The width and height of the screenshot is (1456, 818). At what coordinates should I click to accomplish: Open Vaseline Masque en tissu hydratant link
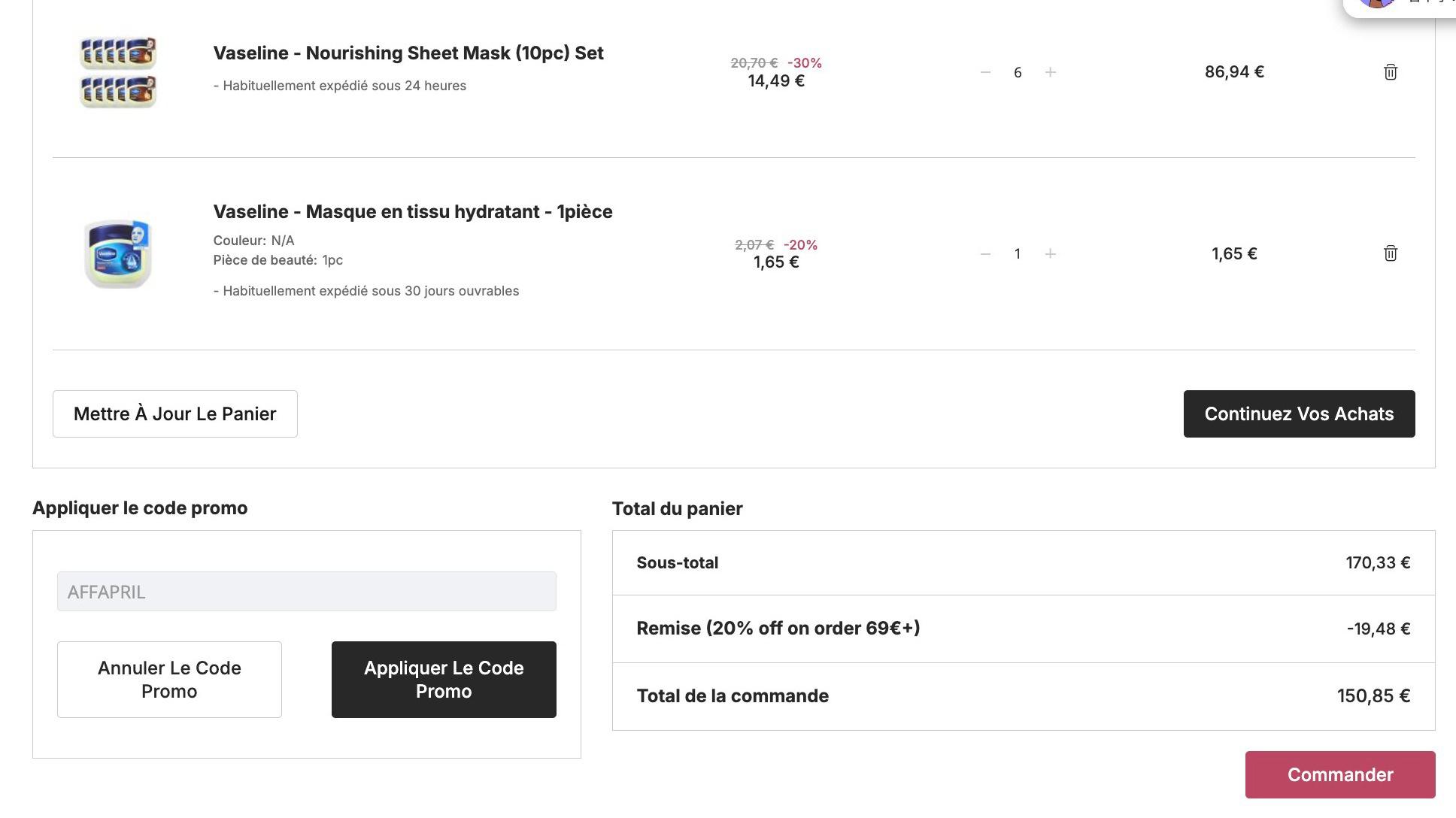[x=413, y=212]
